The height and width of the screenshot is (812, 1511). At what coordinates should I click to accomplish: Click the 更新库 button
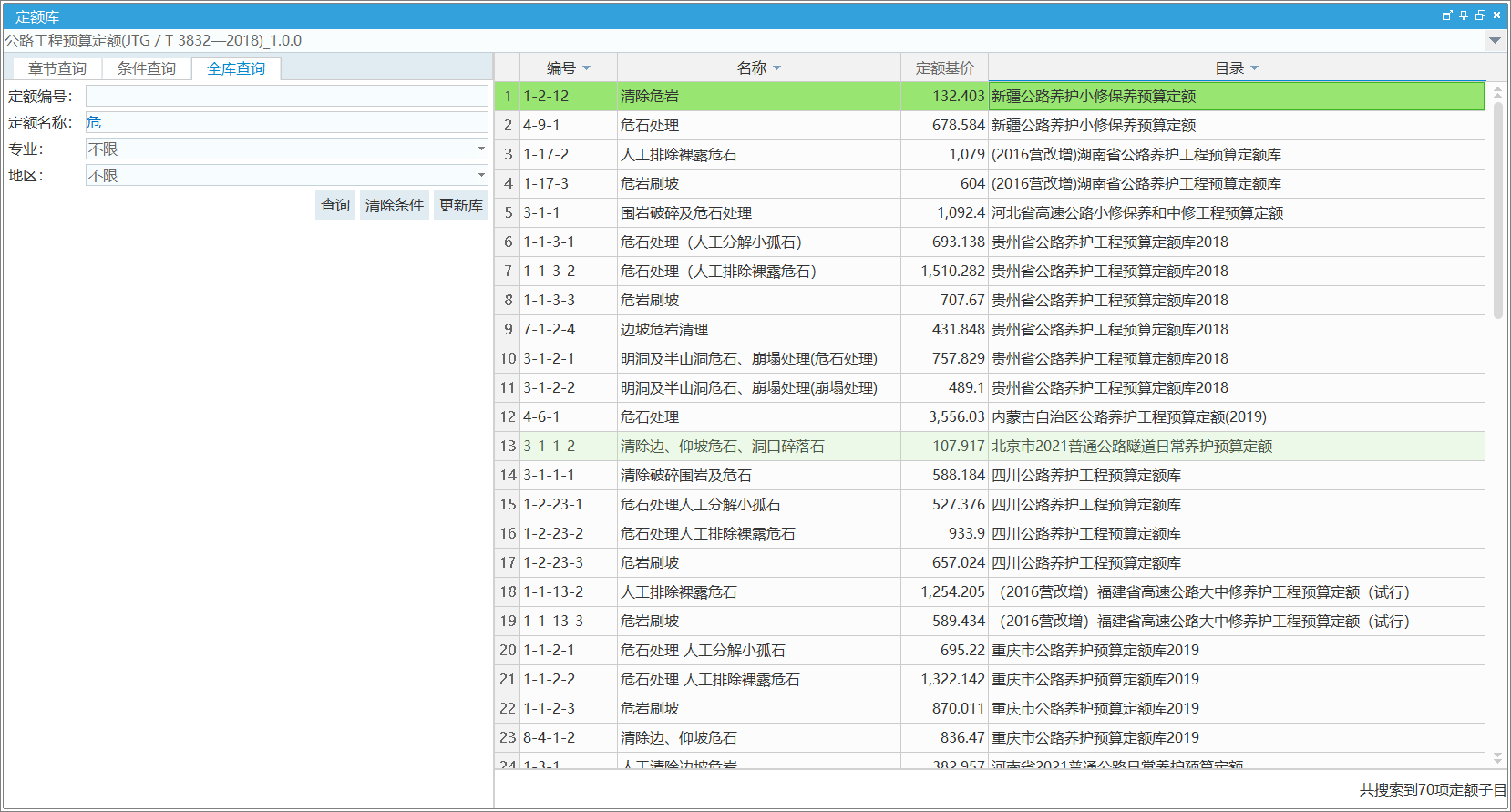point(461,205)
